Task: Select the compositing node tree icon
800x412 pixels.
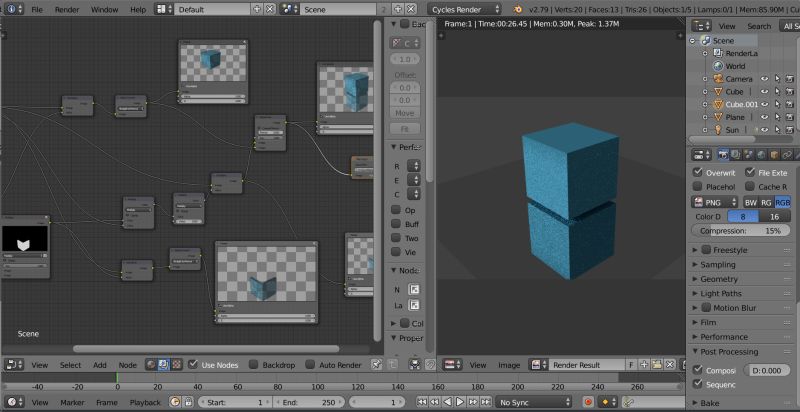Action: tap(164, 365)
